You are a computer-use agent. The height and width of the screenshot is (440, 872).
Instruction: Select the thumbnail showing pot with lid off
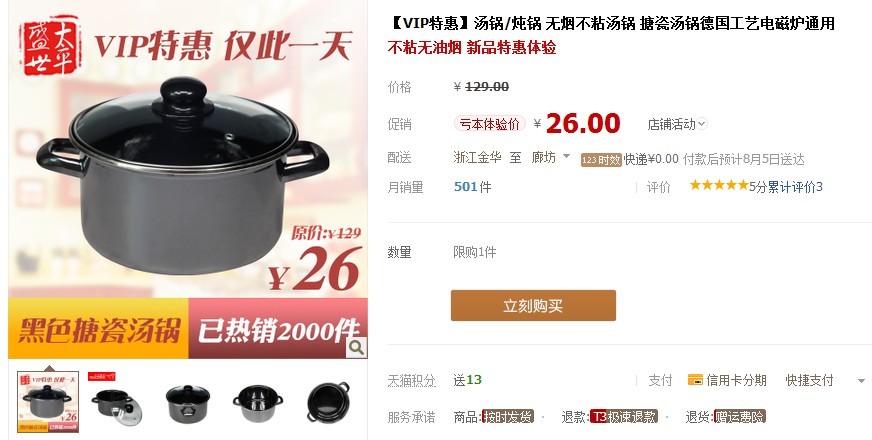[117, 402]
